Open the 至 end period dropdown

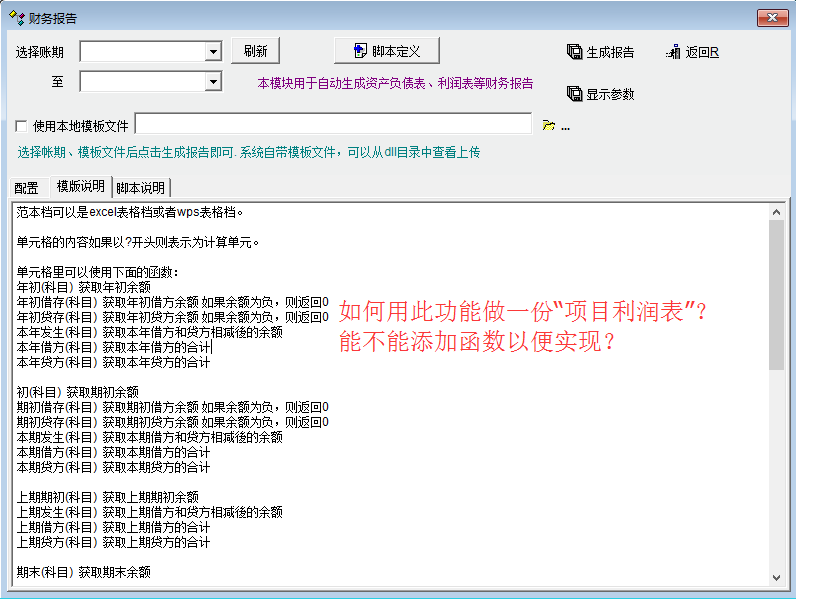[x=213, y=82]
